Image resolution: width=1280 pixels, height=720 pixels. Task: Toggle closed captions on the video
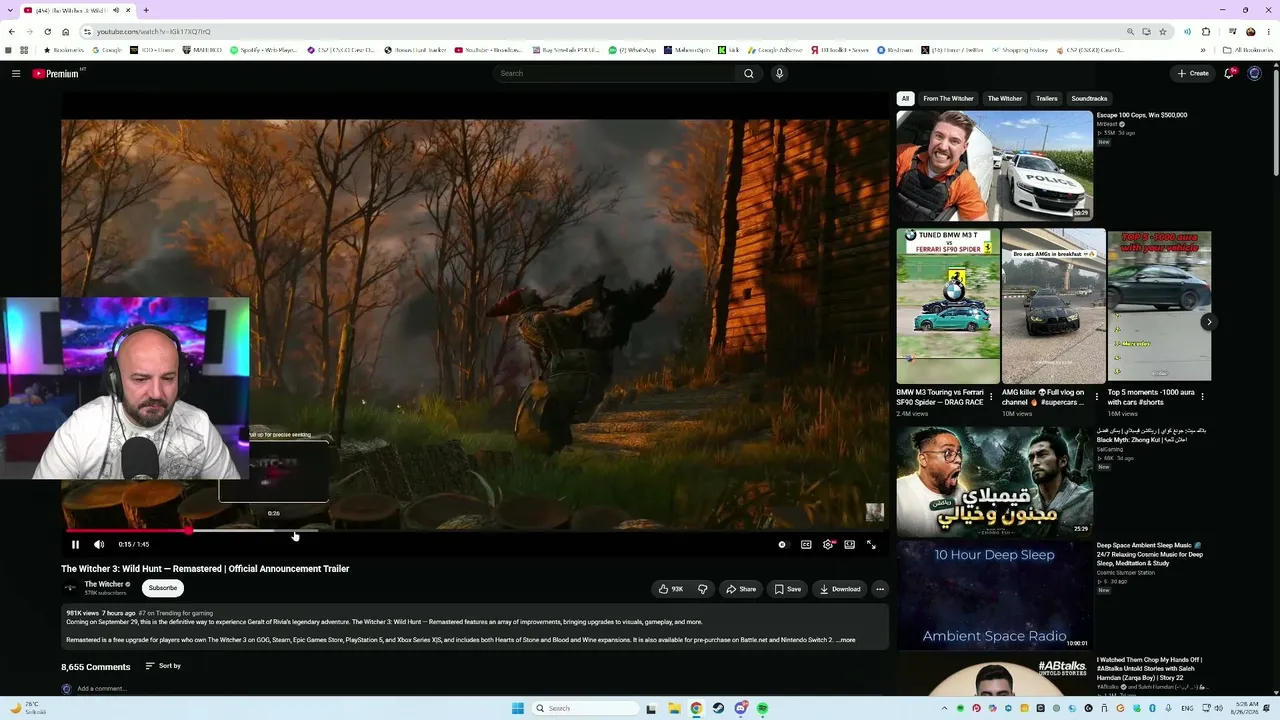[806, 544]
